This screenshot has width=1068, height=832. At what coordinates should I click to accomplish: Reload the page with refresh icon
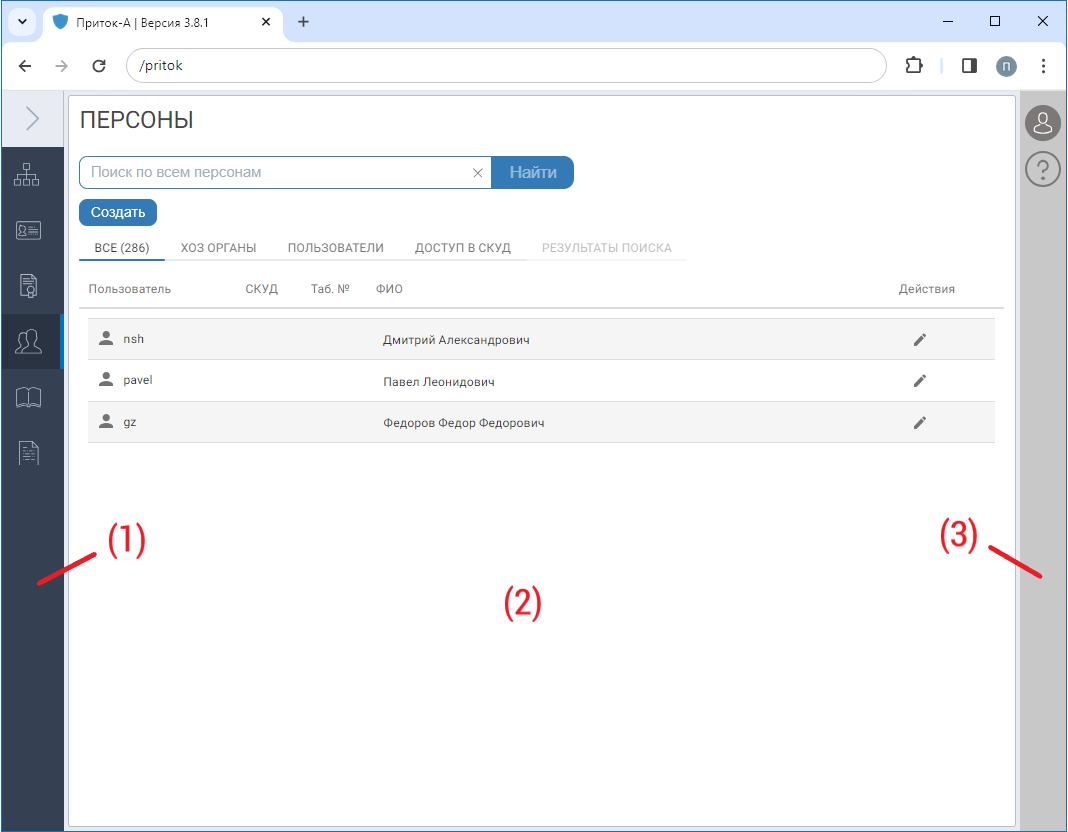(99, 65)
